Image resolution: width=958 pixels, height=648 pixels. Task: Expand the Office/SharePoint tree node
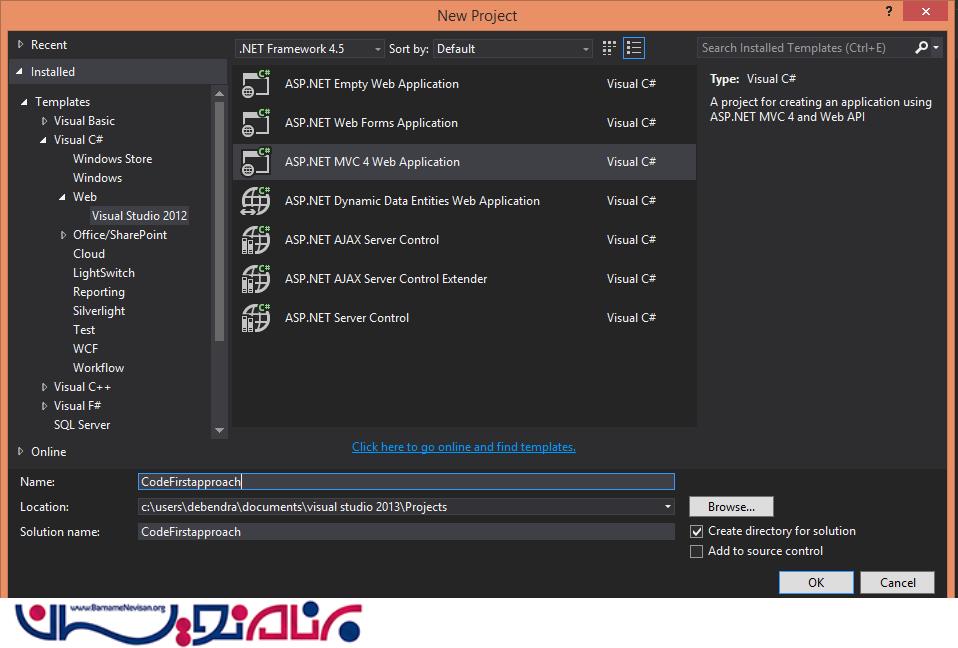click(x=63, y=235)
